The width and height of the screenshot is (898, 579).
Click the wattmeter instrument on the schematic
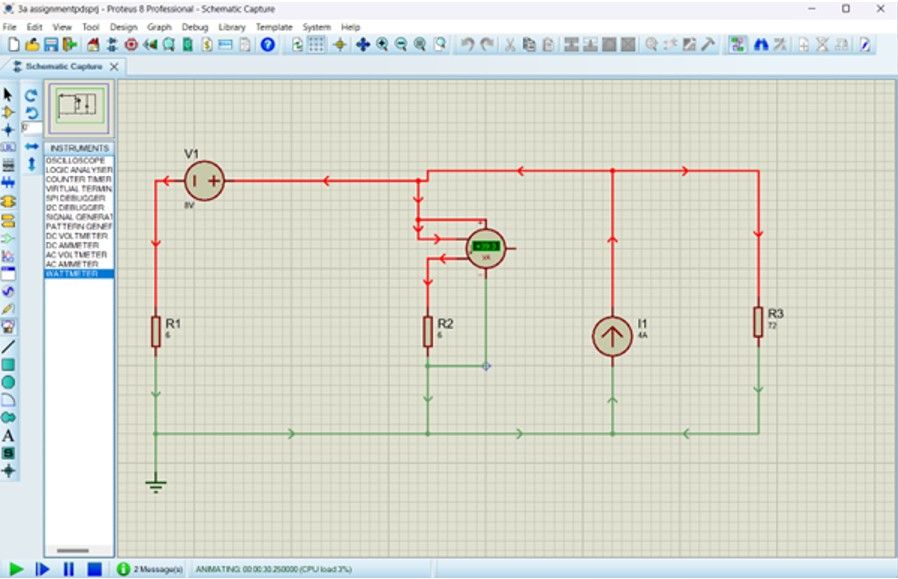click(x=486, y=249)
